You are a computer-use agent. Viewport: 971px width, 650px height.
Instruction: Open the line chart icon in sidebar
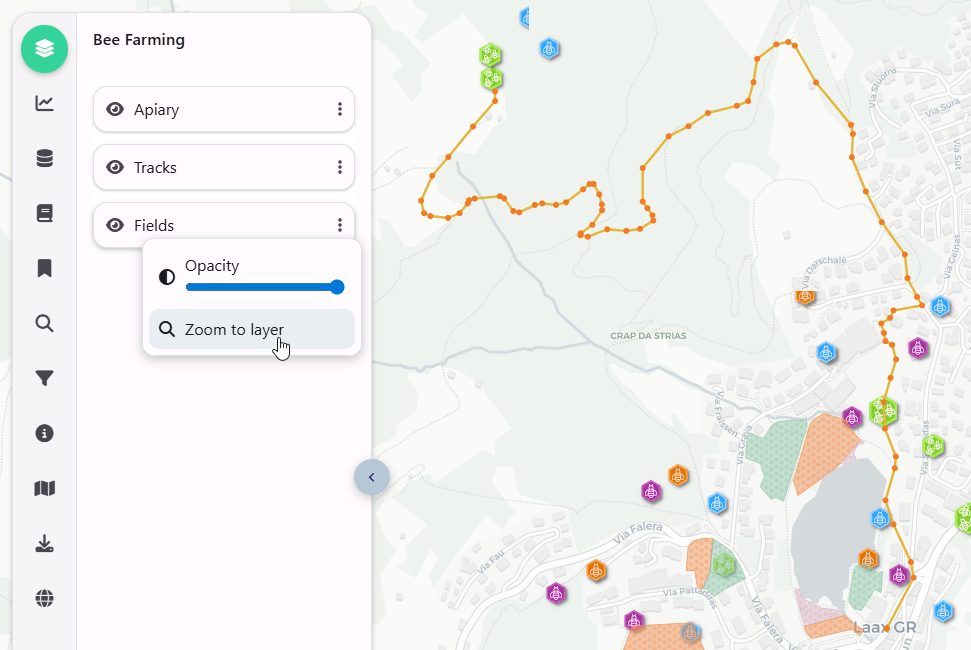pyautogui.click(x=44, y=103)
